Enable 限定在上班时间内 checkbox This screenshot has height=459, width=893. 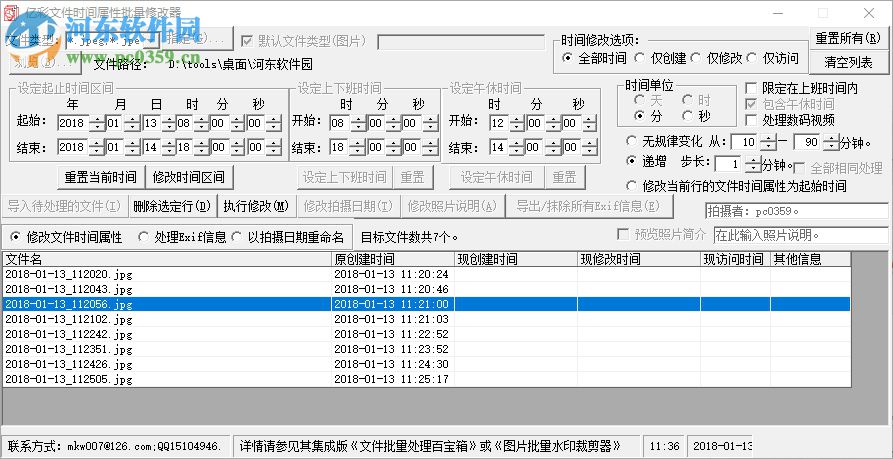(801, 88)
